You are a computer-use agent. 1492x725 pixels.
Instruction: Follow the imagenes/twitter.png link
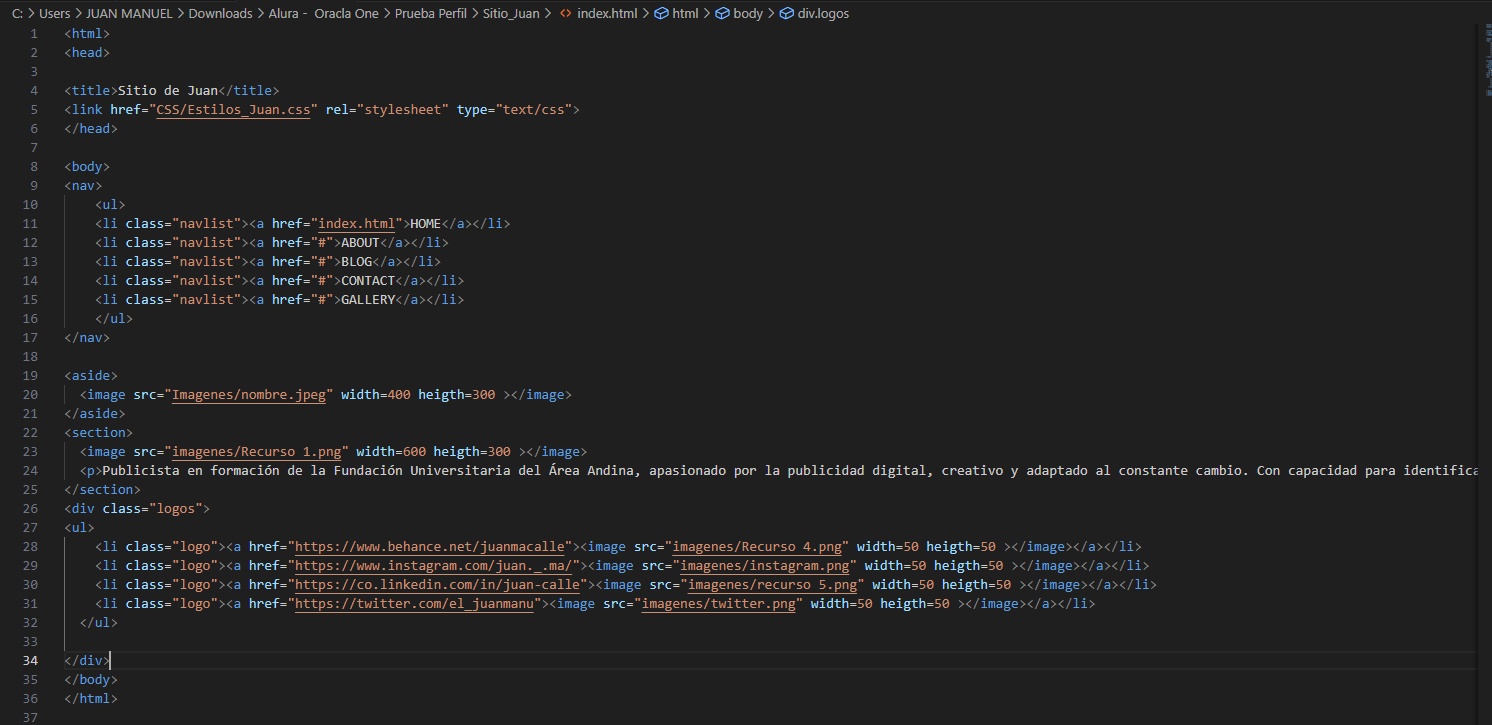pos(718,603)
